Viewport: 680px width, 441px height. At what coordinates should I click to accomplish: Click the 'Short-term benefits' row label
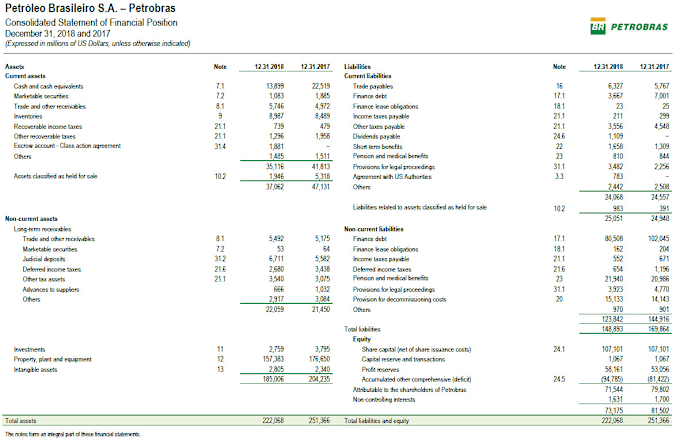(x=378, y=147)
